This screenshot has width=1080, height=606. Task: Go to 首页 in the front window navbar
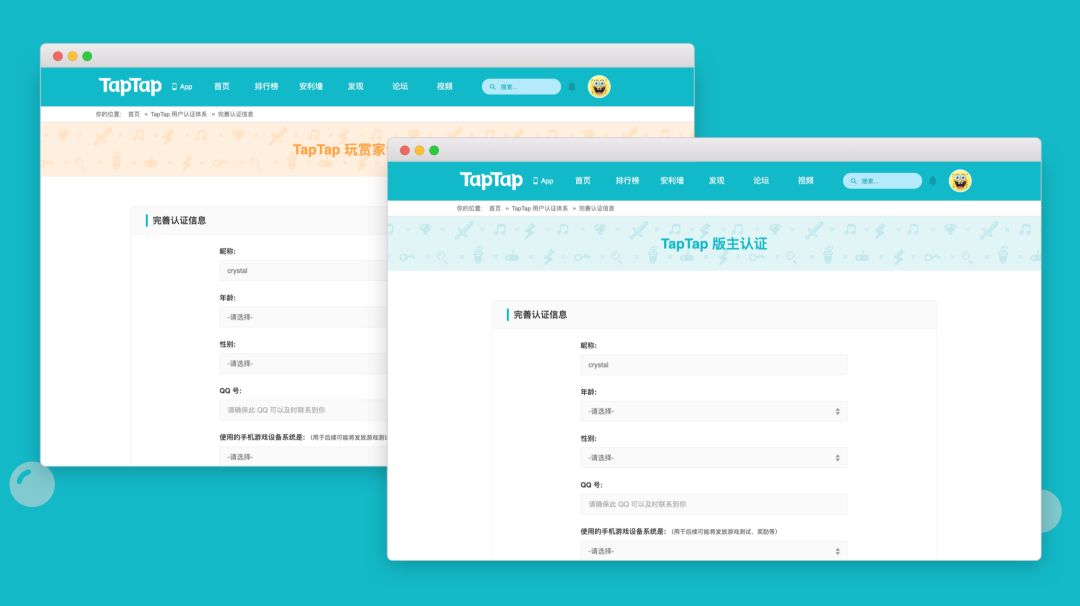coord(583,180)
